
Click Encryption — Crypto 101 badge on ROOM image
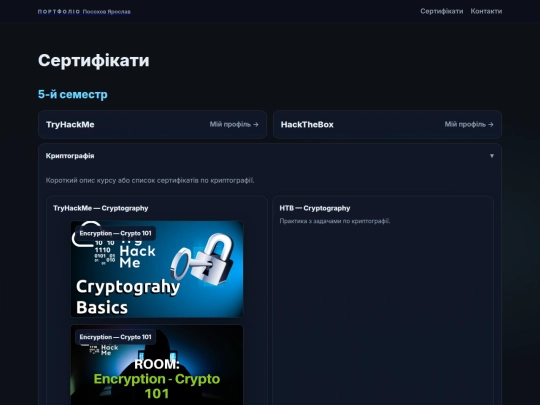[115, 337]
